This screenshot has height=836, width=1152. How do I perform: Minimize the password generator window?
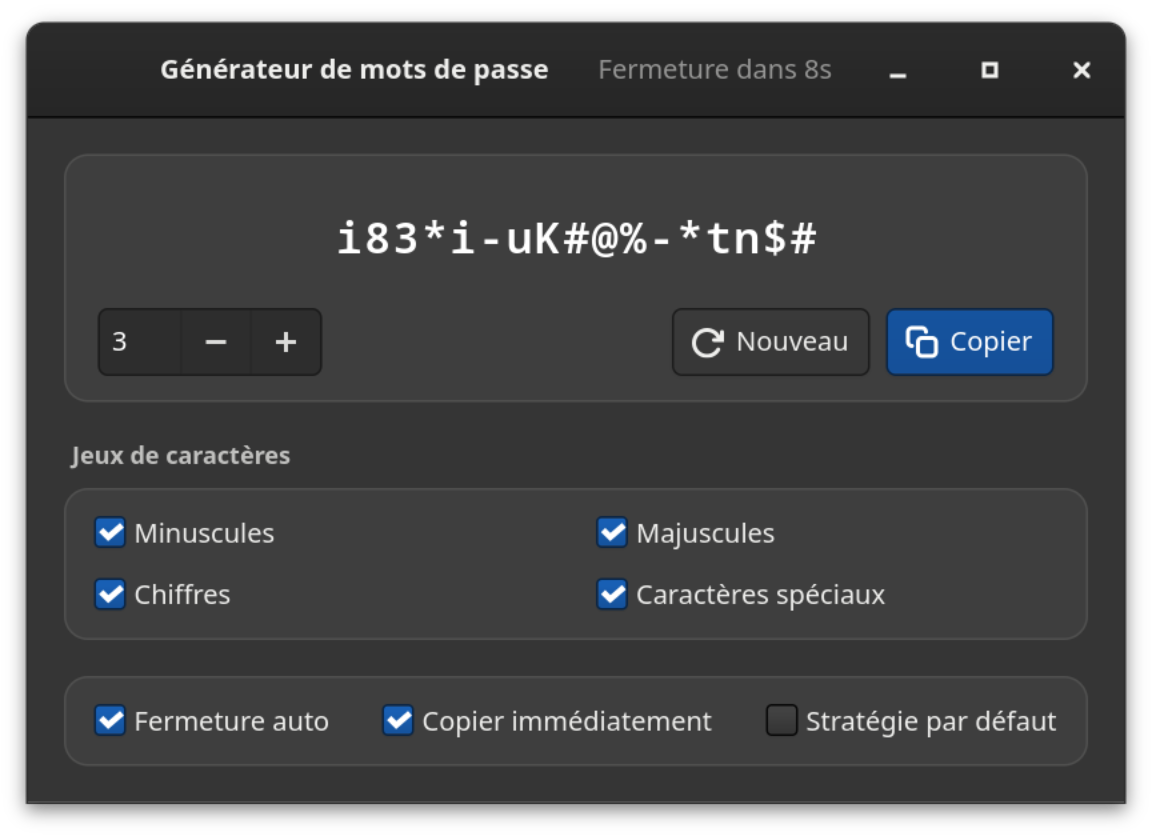pyautogui.click(x=898, y=71)
